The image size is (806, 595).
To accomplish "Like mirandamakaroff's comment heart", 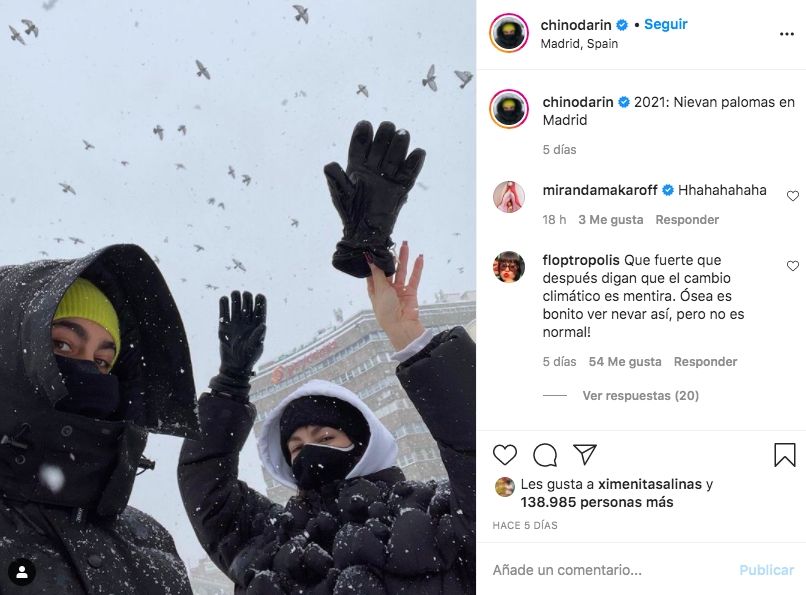I will click(x=793, y=196).
